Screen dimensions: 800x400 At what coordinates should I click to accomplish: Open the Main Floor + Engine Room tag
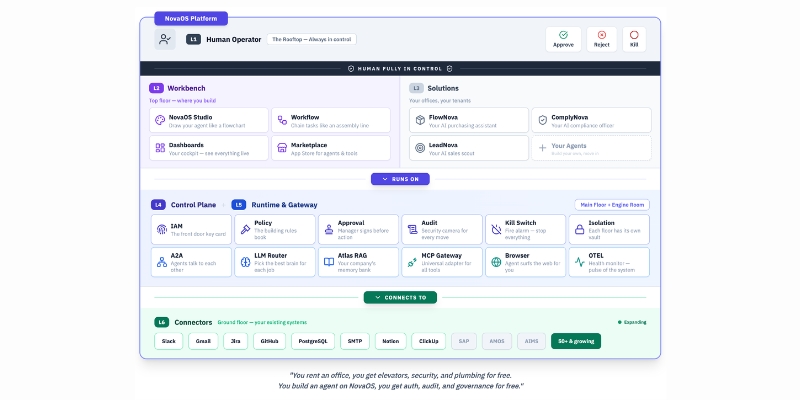tap(612, 205)
